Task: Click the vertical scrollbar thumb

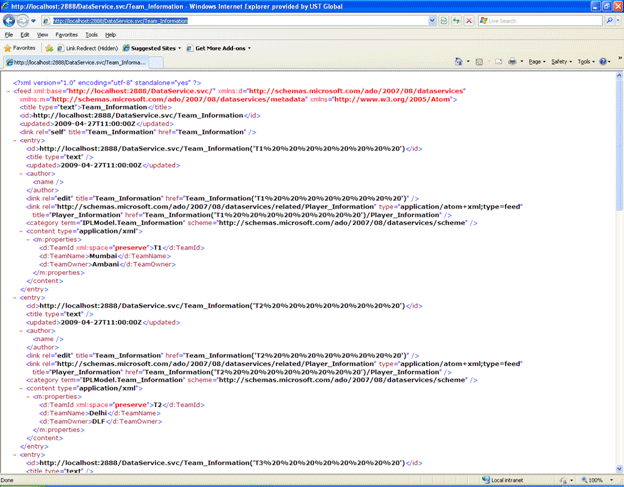Action: (619, 145)
